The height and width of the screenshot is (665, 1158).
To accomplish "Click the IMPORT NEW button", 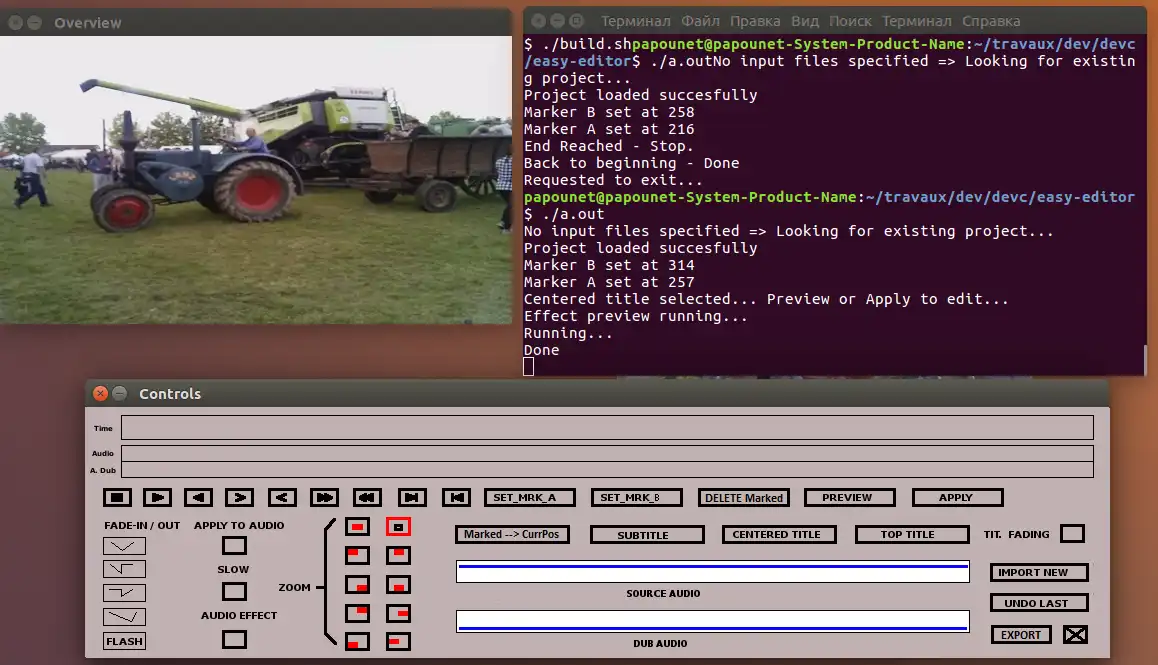I will click(1039, 572).
